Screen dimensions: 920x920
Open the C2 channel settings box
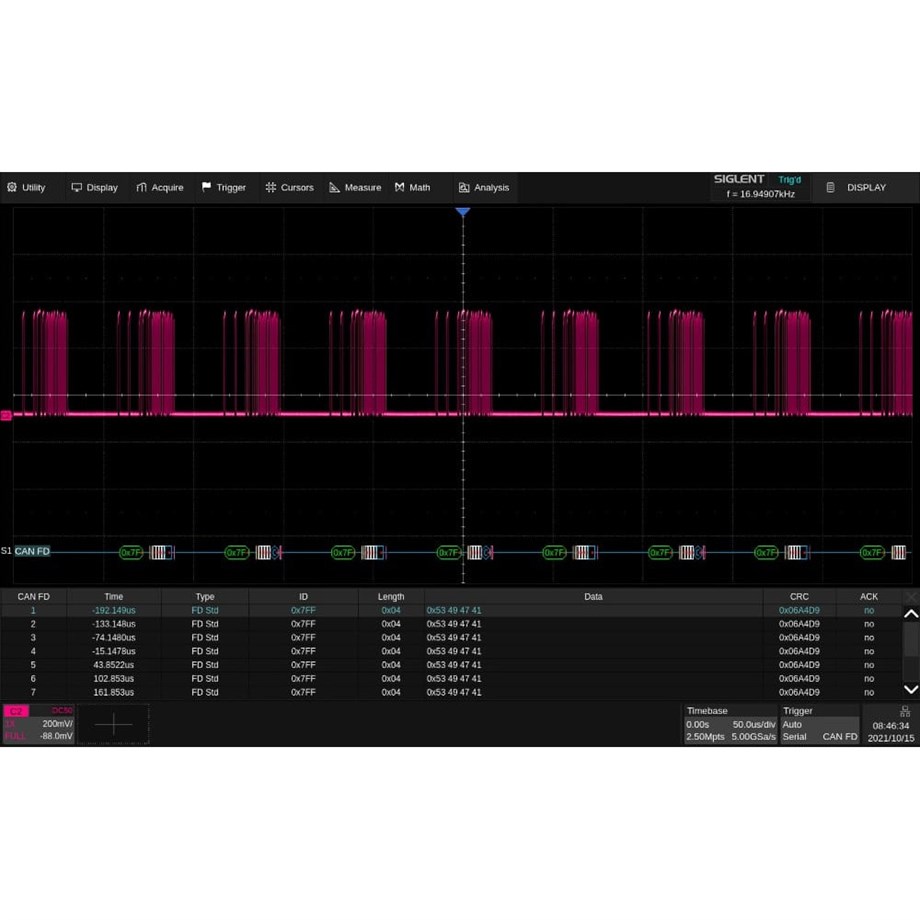coord(39,723)
